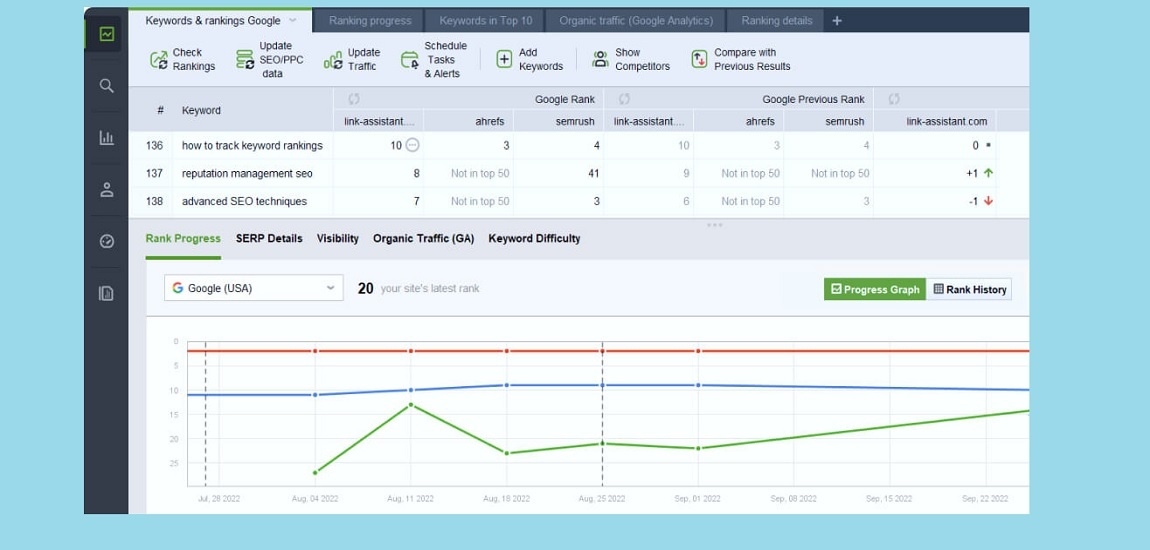Click the blue line point at Aug 18
The width and height of the screenshot is (1150, 550).
click(507, 385)
